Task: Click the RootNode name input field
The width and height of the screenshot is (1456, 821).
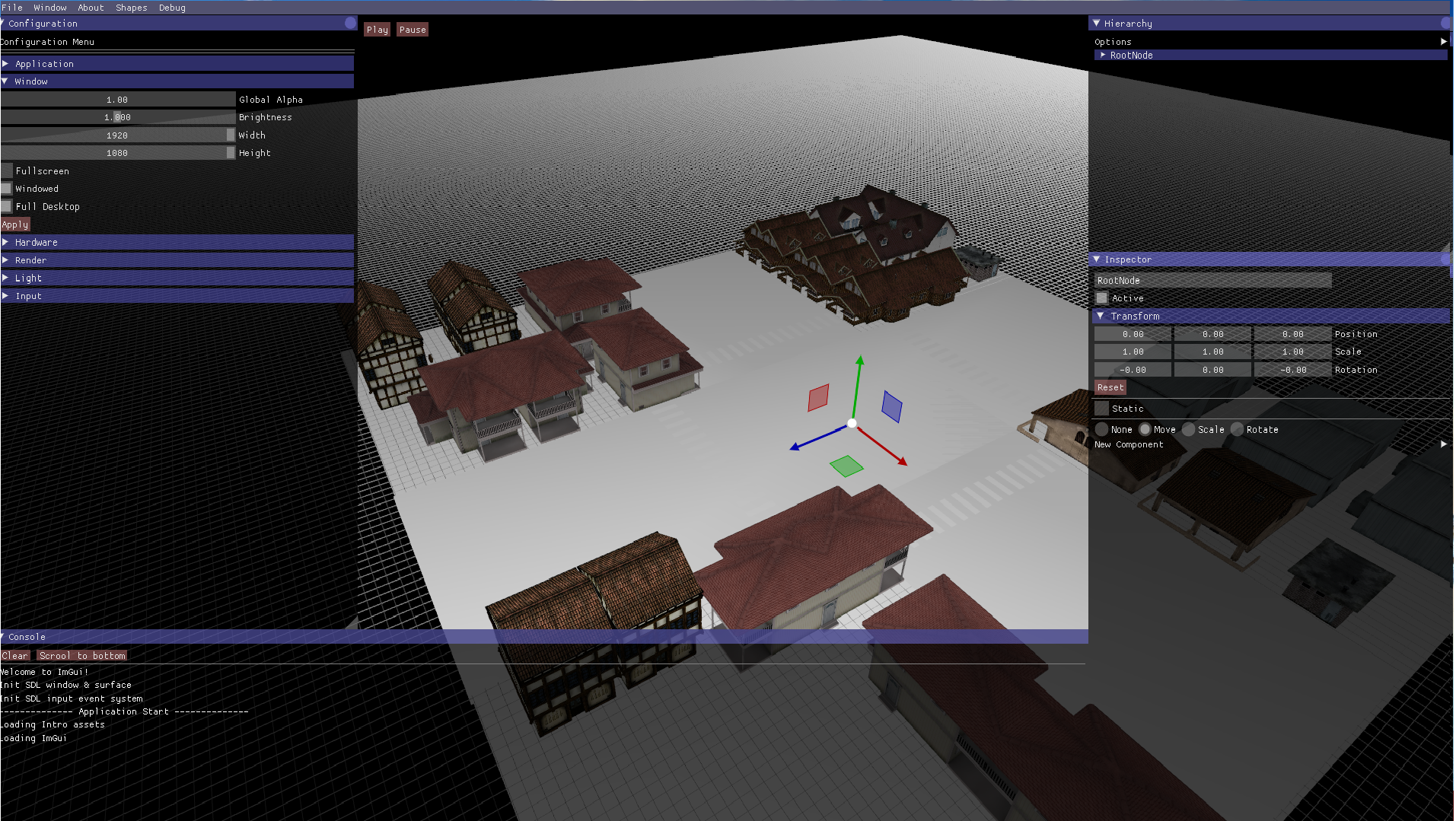Action: [x=1212, y=281]
